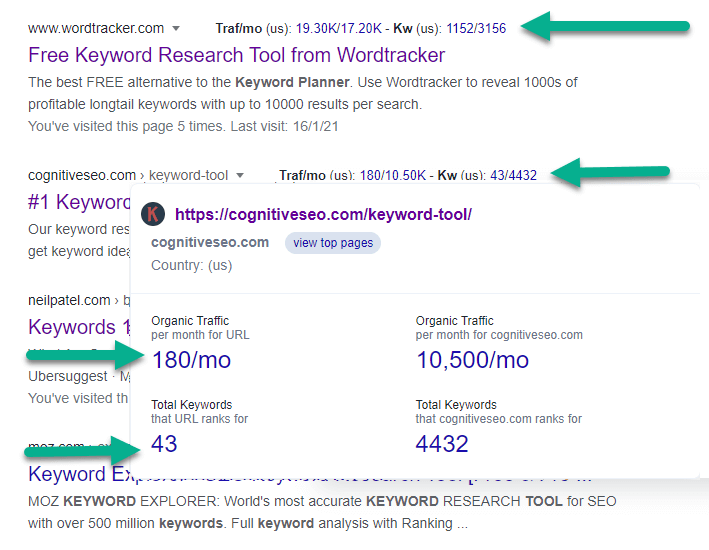The width and height of the screenshot is (709, 550).
Task: Click cognitiveseo keyword count 43/4432
Action: 513,175
